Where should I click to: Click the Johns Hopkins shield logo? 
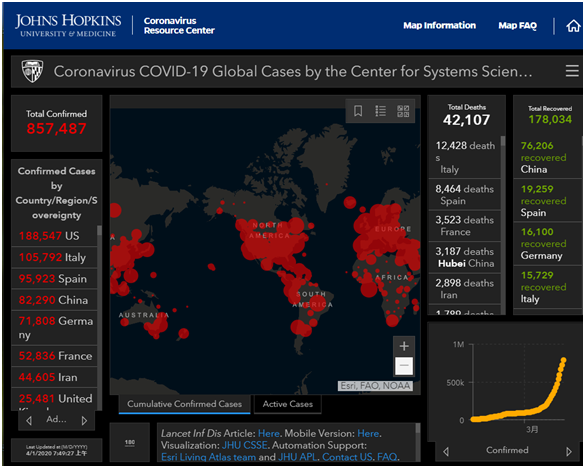(x=32, y=71)
